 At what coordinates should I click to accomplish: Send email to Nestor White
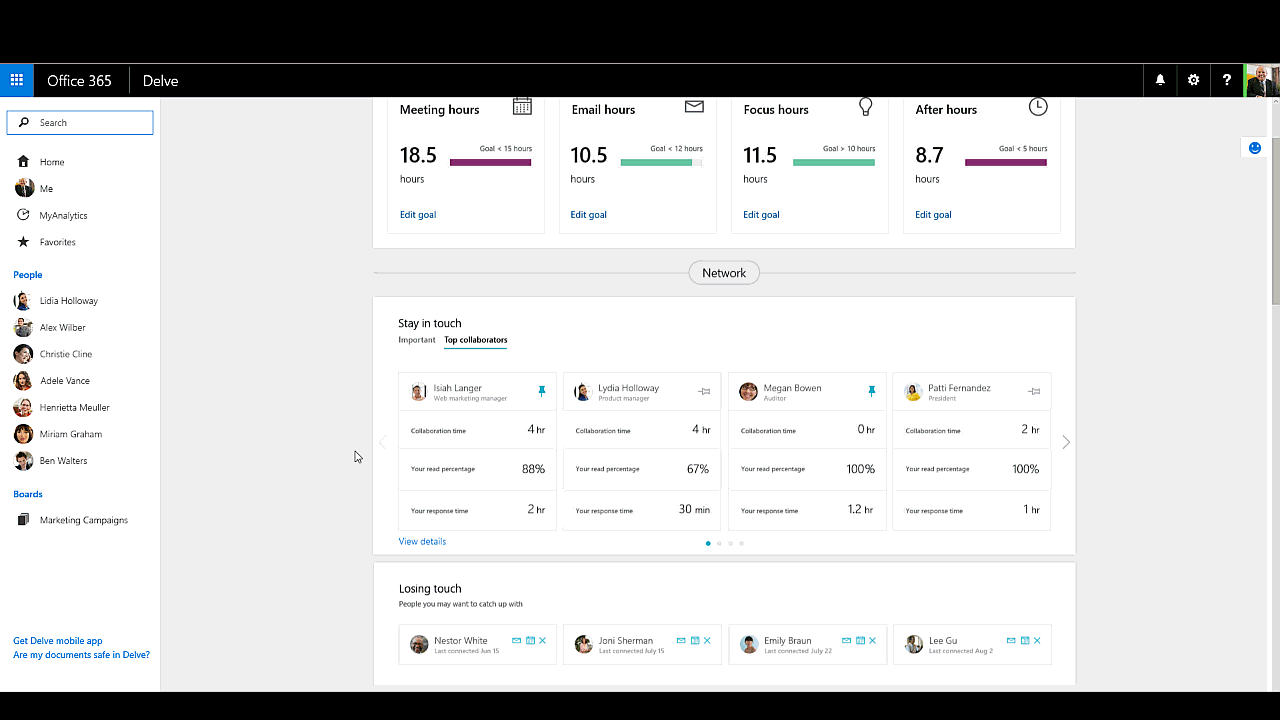(x=516, y=641)
